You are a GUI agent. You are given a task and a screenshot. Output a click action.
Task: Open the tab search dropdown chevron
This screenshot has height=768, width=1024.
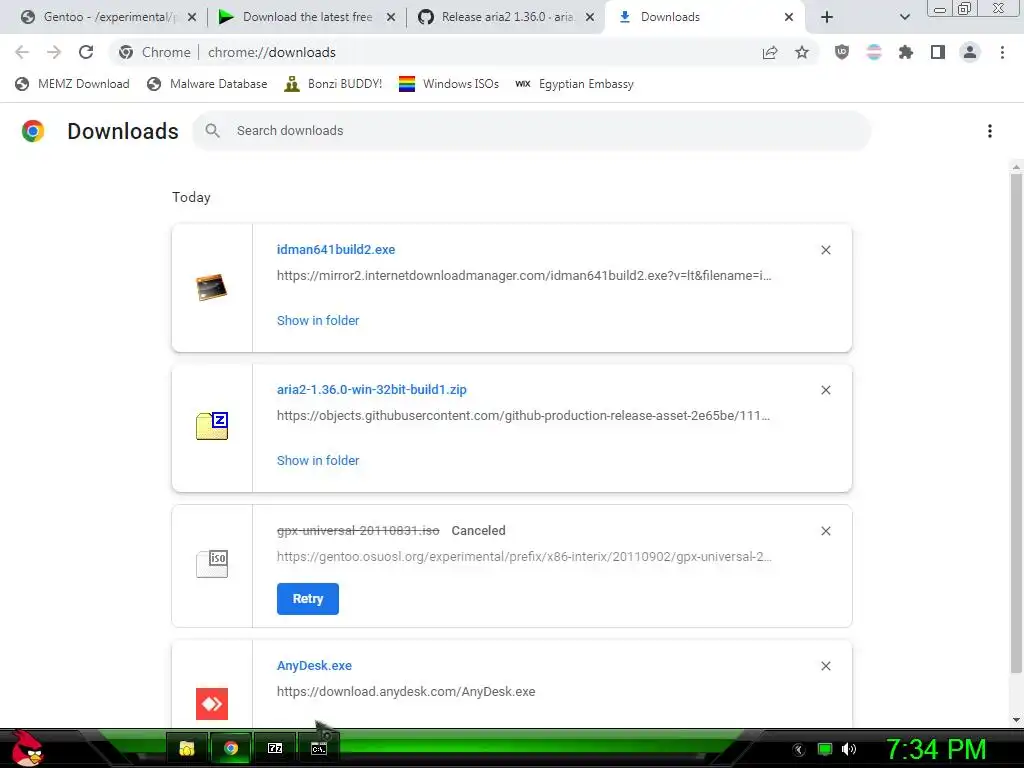pyautogui.click(x=904, y=17)
